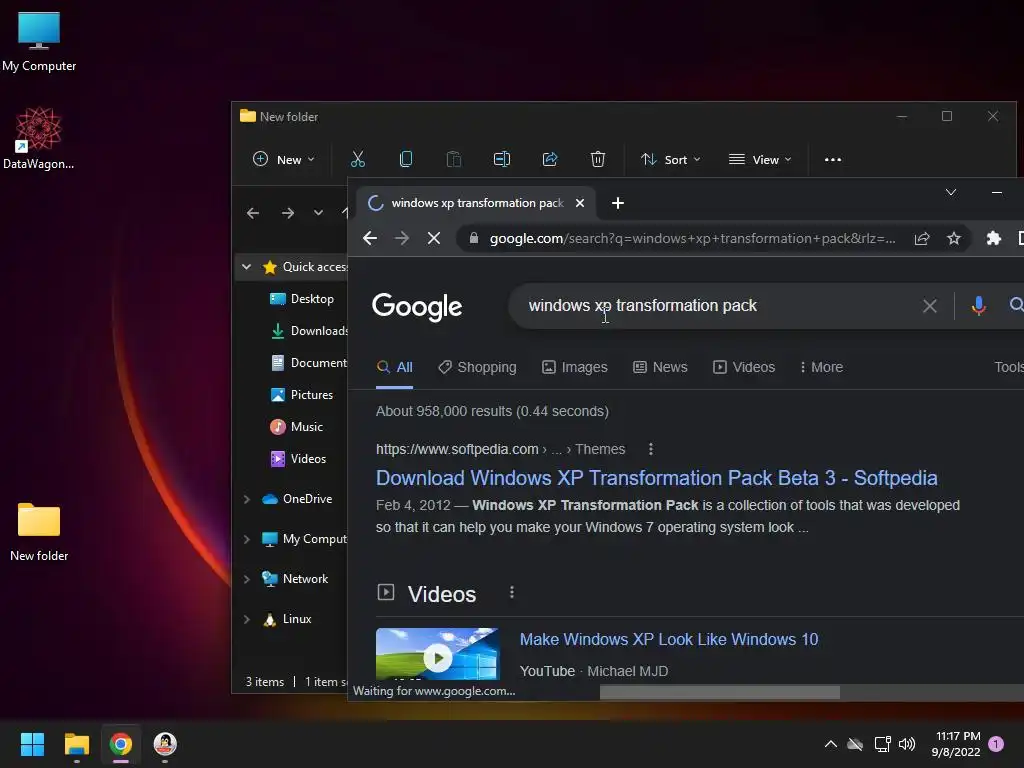This screenshot has height=768, width=1024.
Task: Open Chrome extensions puzzle icon
Action: pos(993,238)
